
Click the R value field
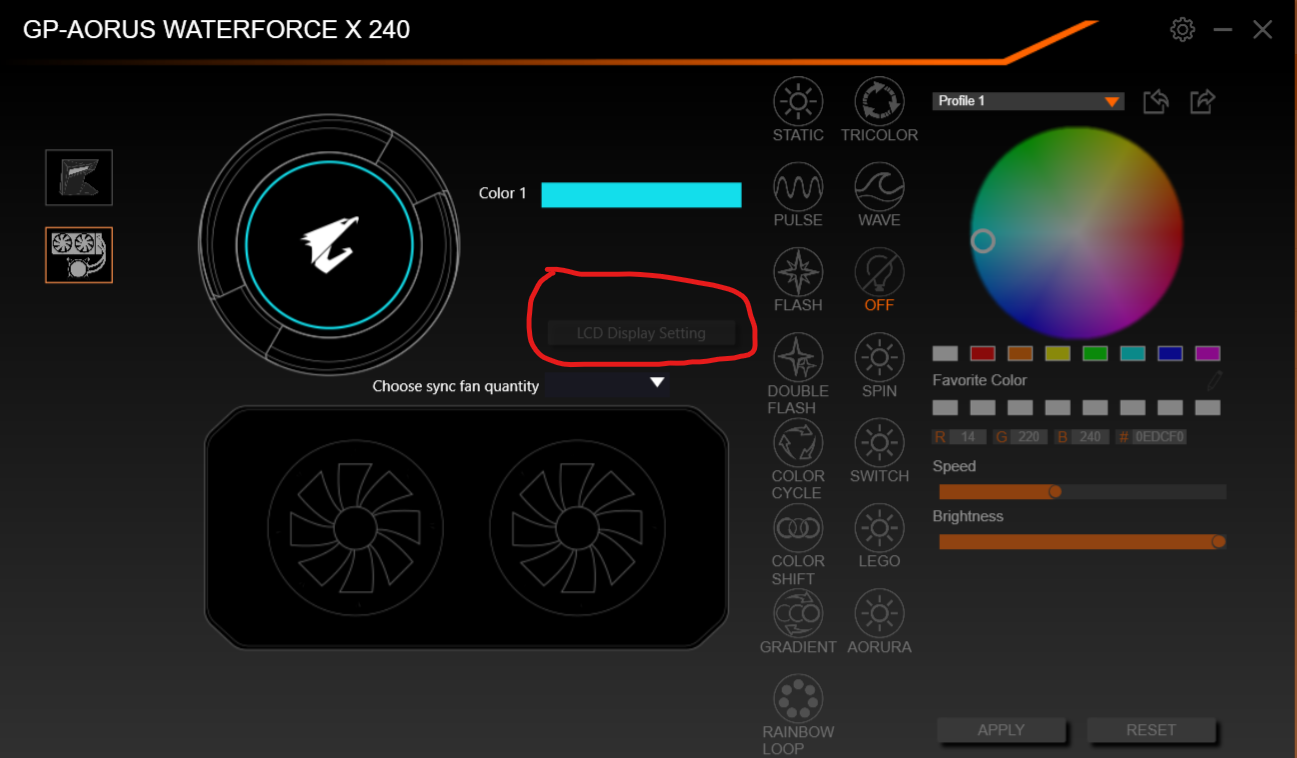pyautogui.click(x=969, y=437)
